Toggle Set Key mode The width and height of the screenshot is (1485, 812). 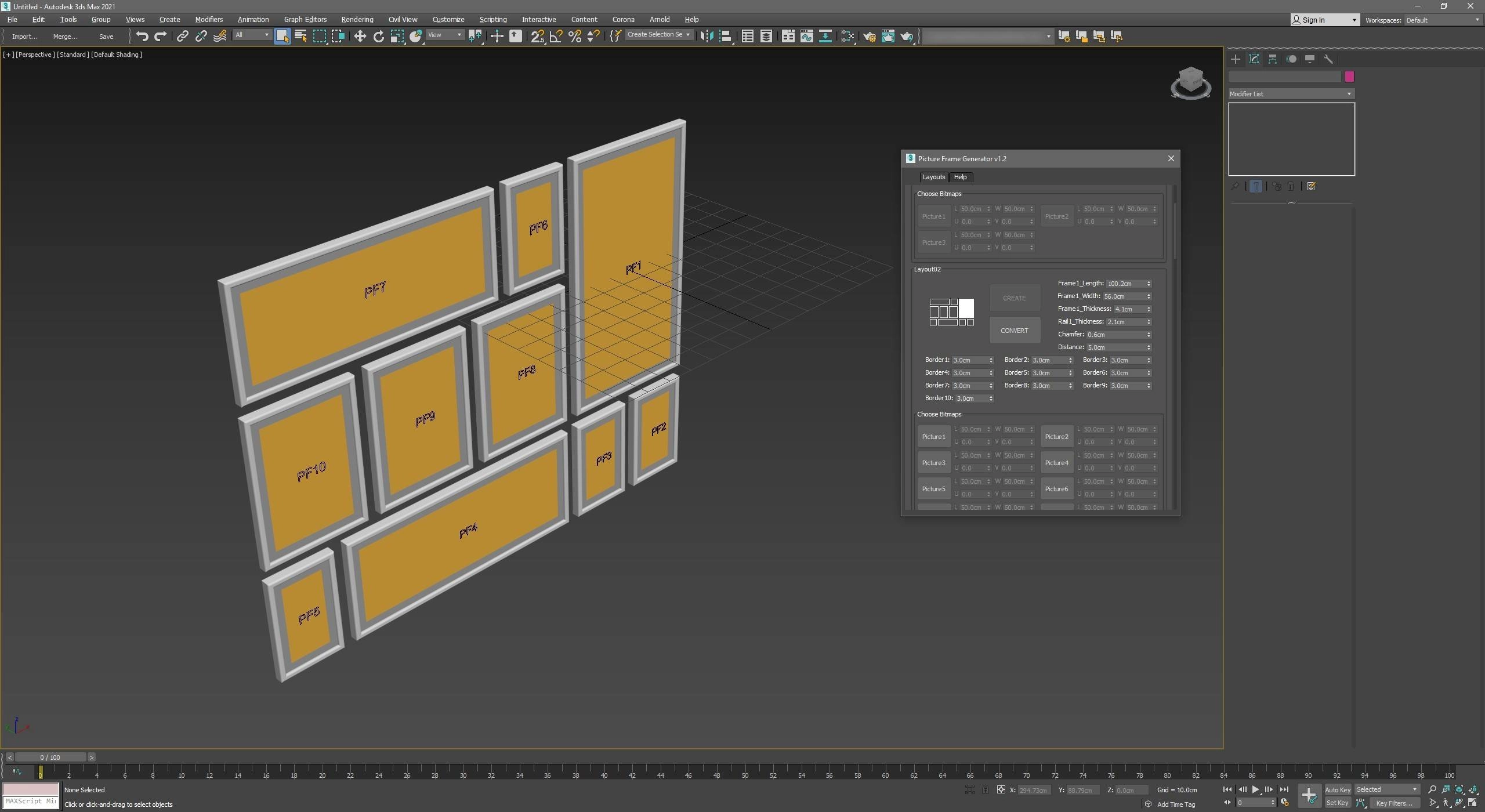tap(1338, 803)
